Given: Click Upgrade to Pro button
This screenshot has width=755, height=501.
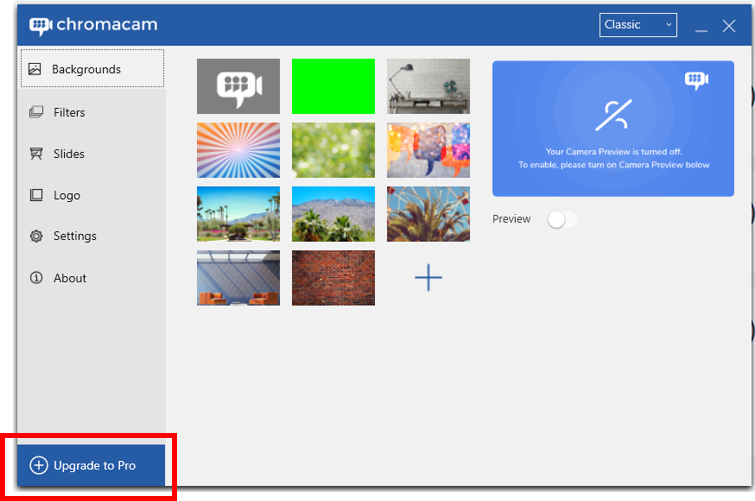Looking at the screenshot, I should click(91, 465).
